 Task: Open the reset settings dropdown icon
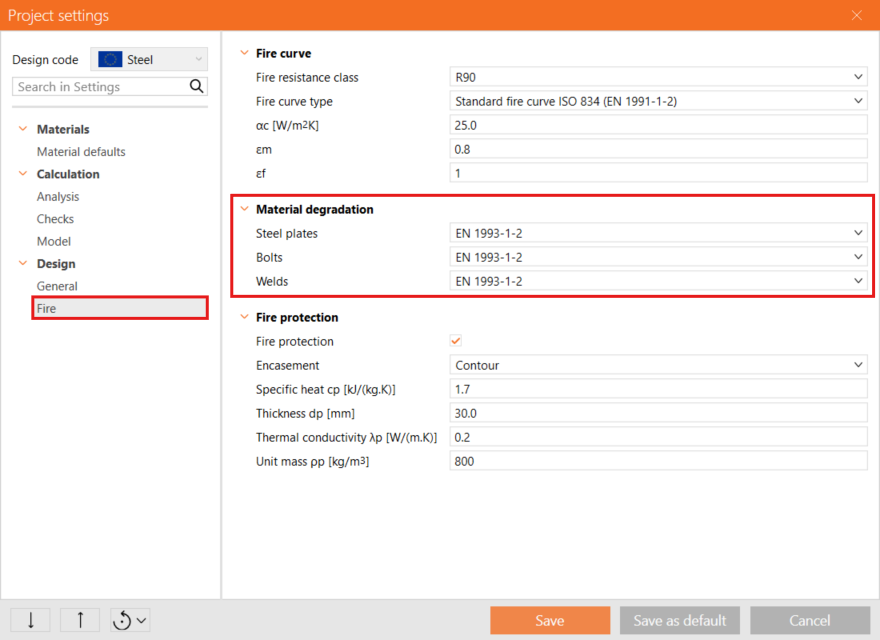(130, 620)
